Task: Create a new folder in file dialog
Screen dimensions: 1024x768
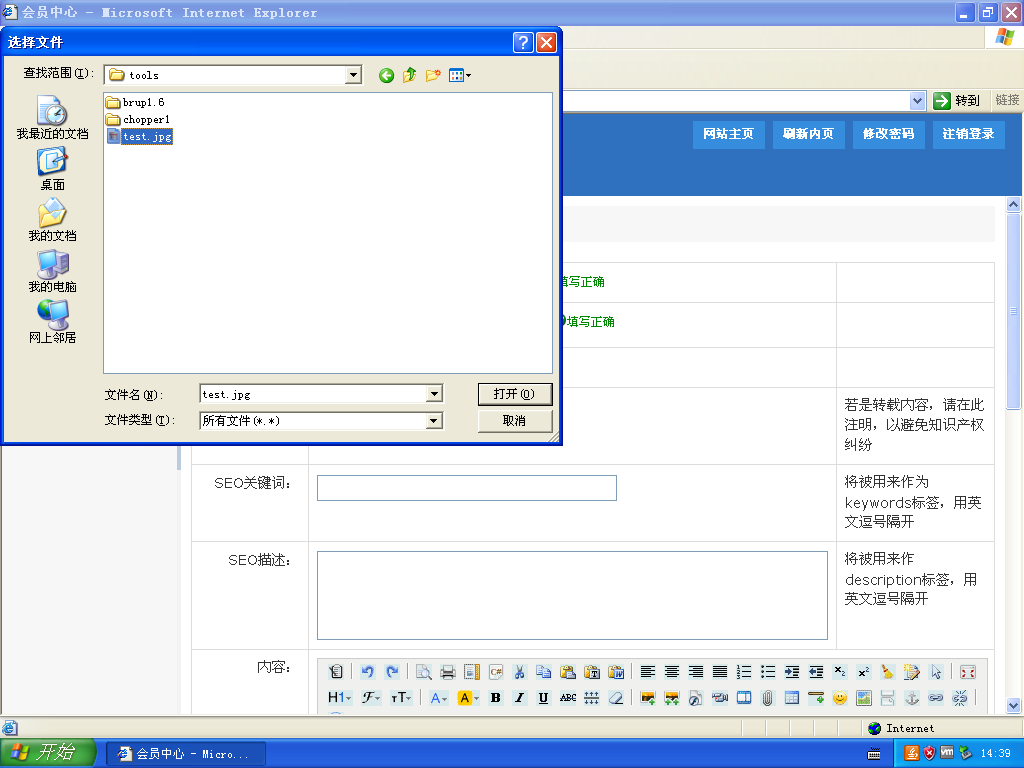Action: point(433,76)
